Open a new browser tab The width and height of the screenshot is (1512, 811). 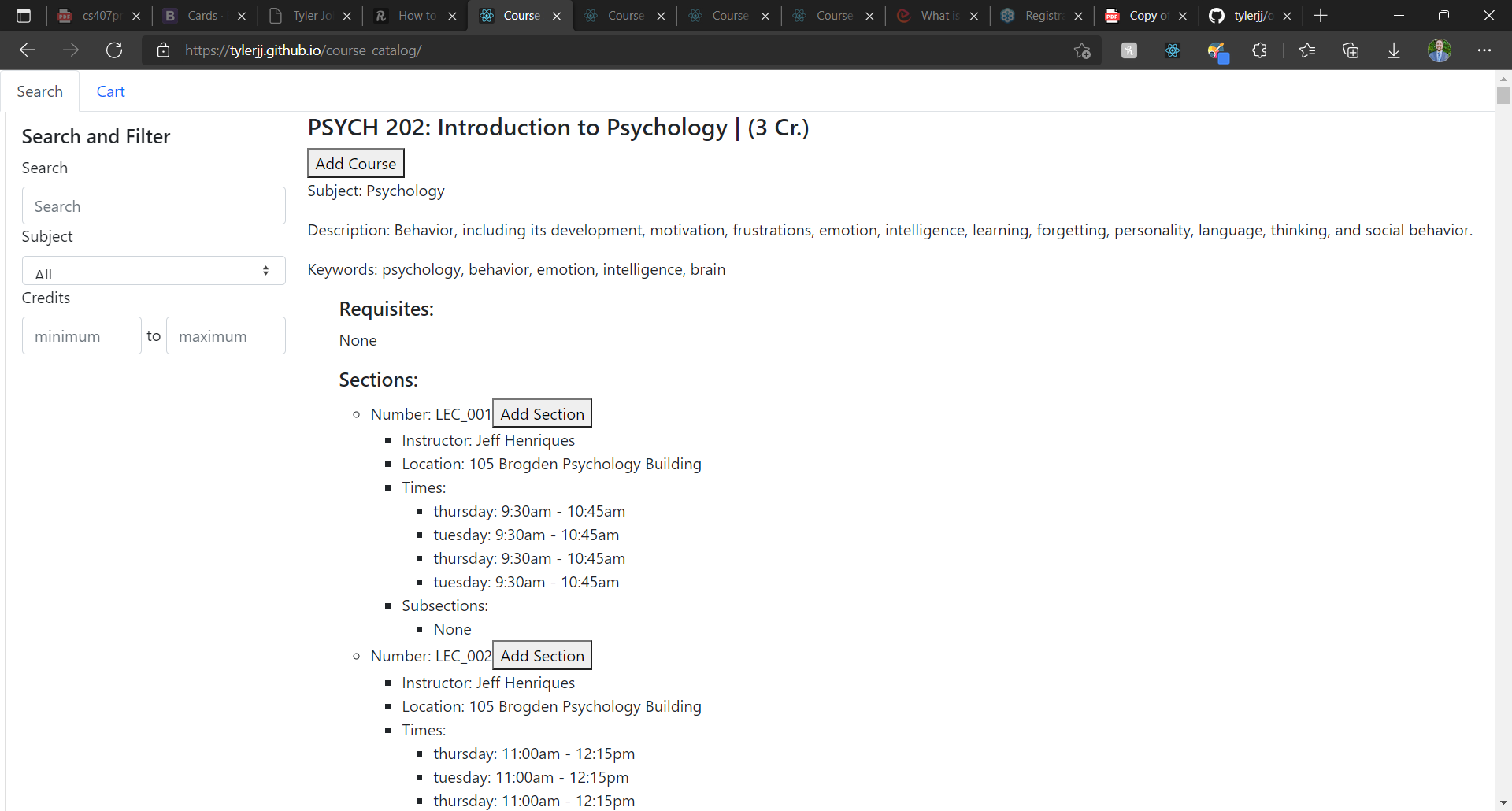click(x=1321, y=16)
